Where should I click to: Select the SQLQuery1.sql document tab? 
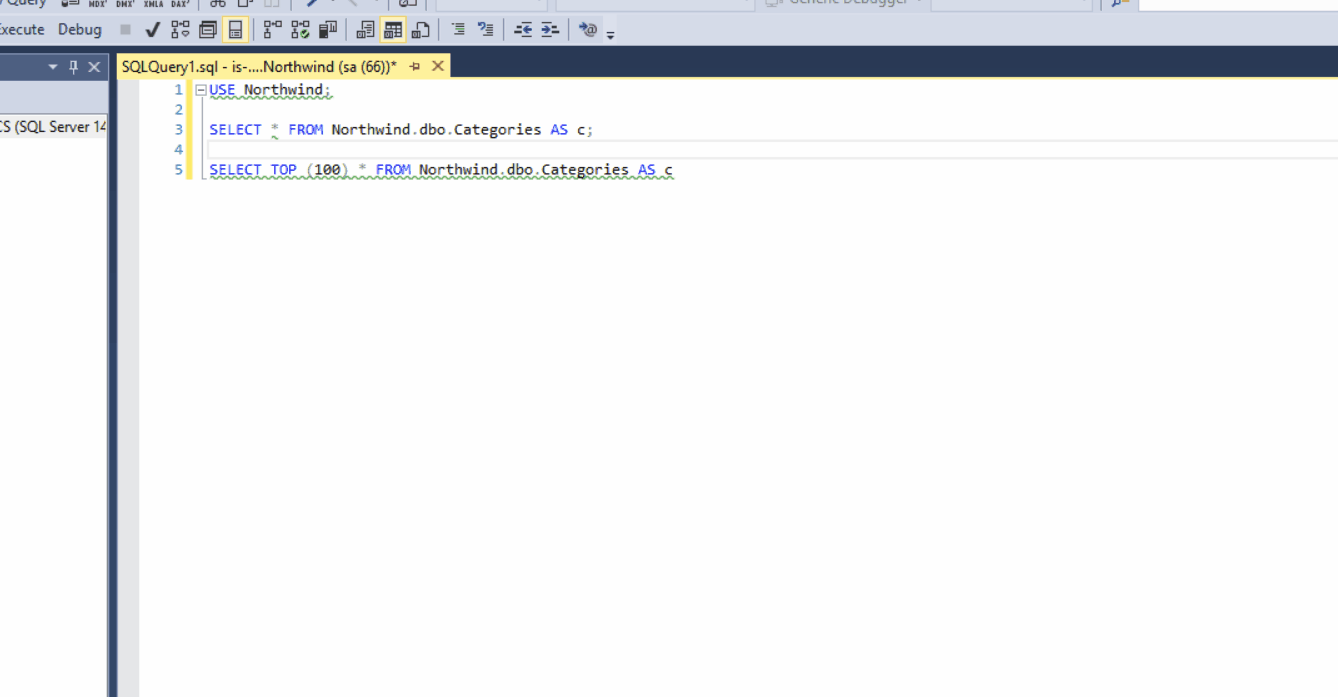click(258, 67)
